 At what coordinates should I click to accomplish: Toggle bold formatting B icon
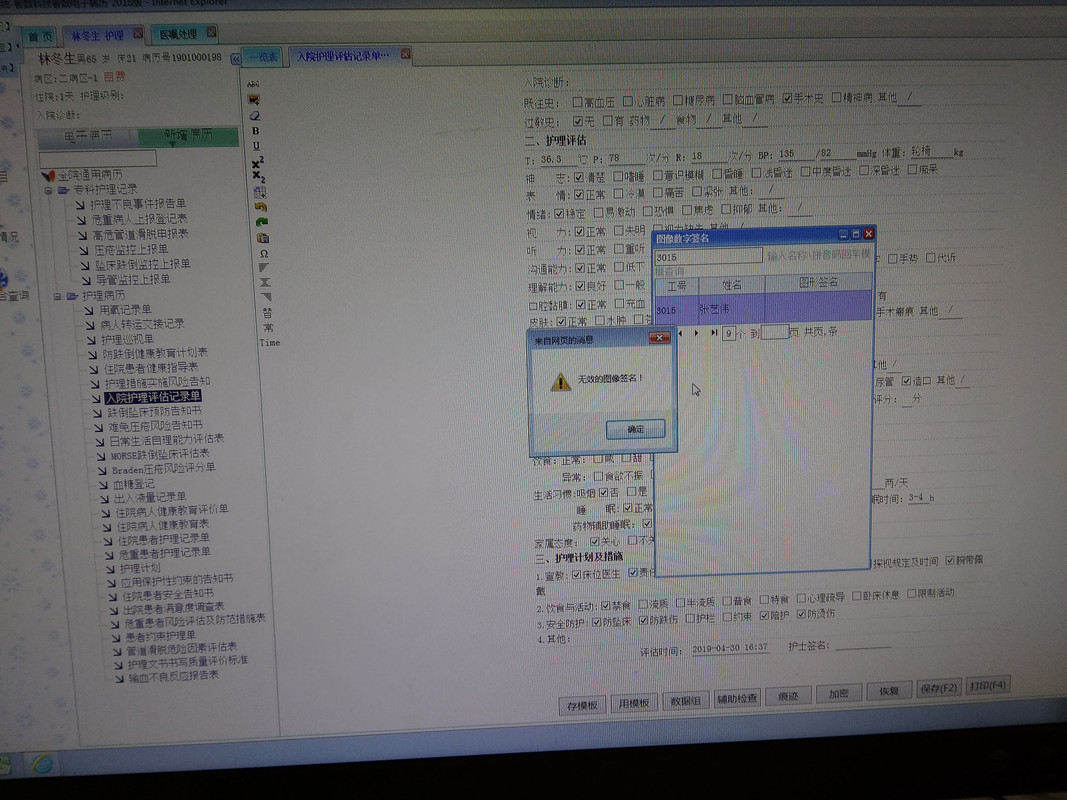[x=255, y=130]
